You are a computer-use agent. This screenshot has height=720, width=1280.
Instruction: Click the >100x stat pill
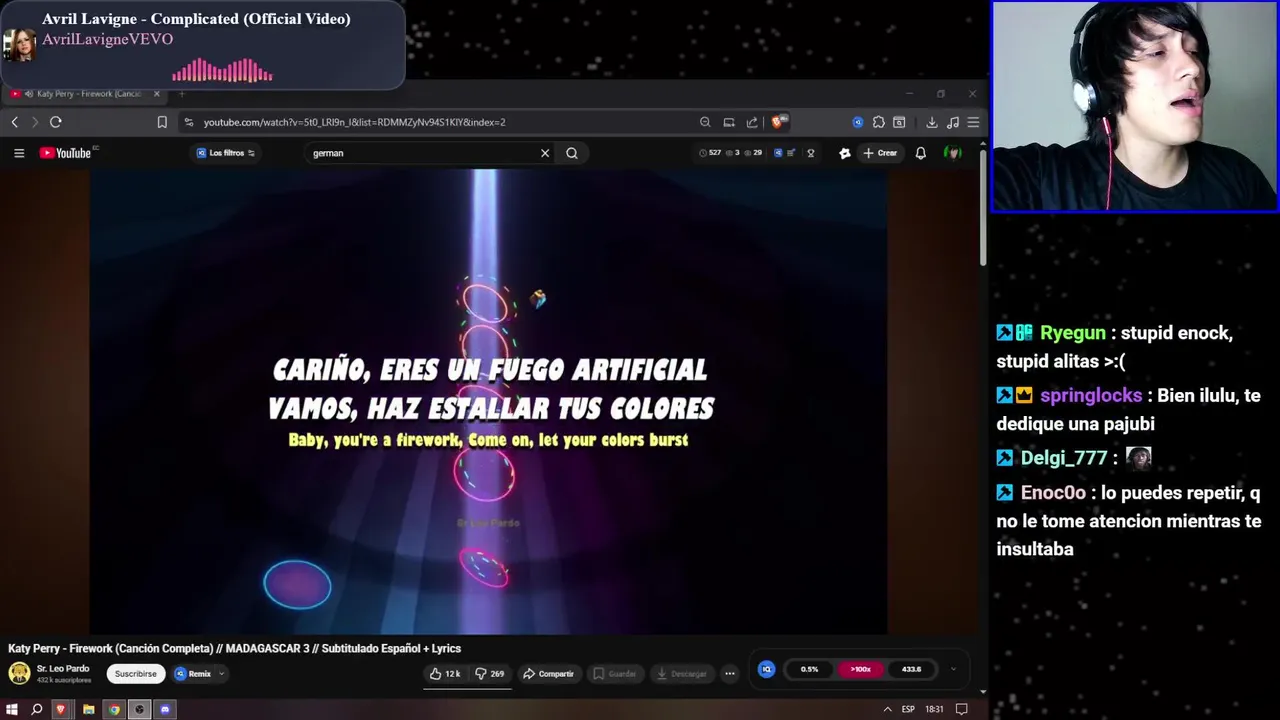pyautogui.click(x=860, y=669)
